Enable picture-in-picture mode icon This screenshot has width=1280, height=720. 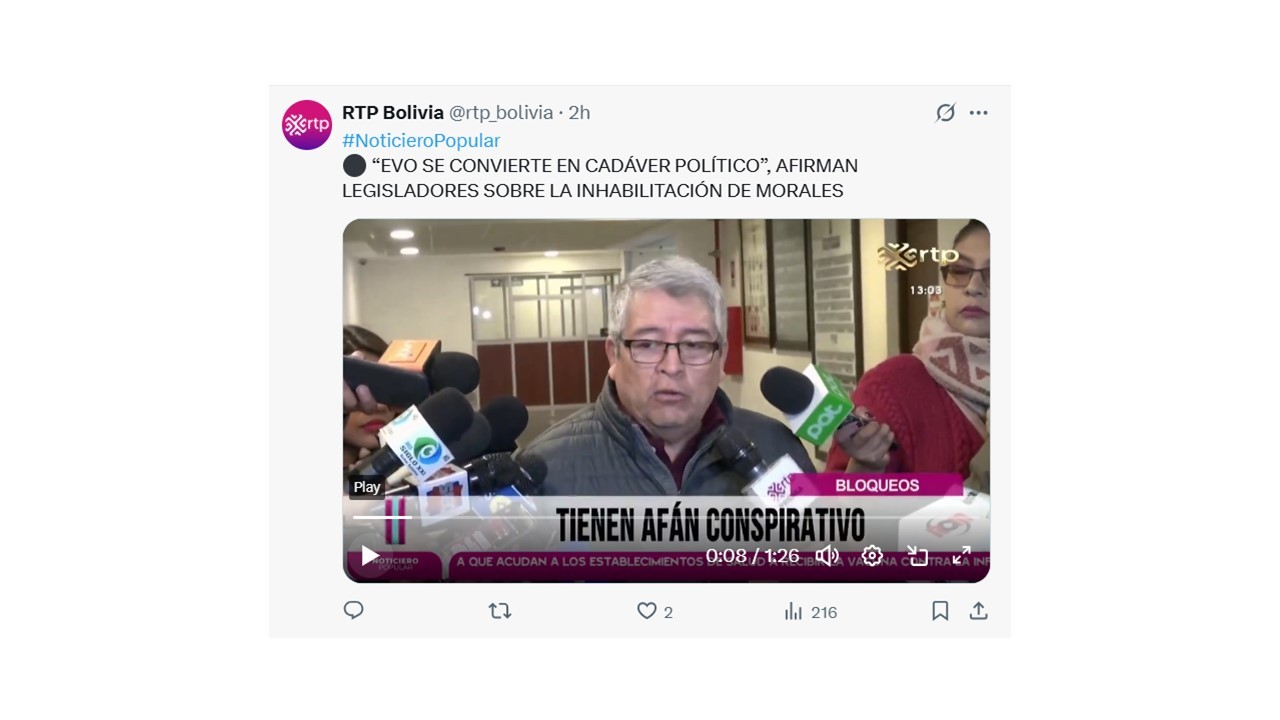click(917, 556)
